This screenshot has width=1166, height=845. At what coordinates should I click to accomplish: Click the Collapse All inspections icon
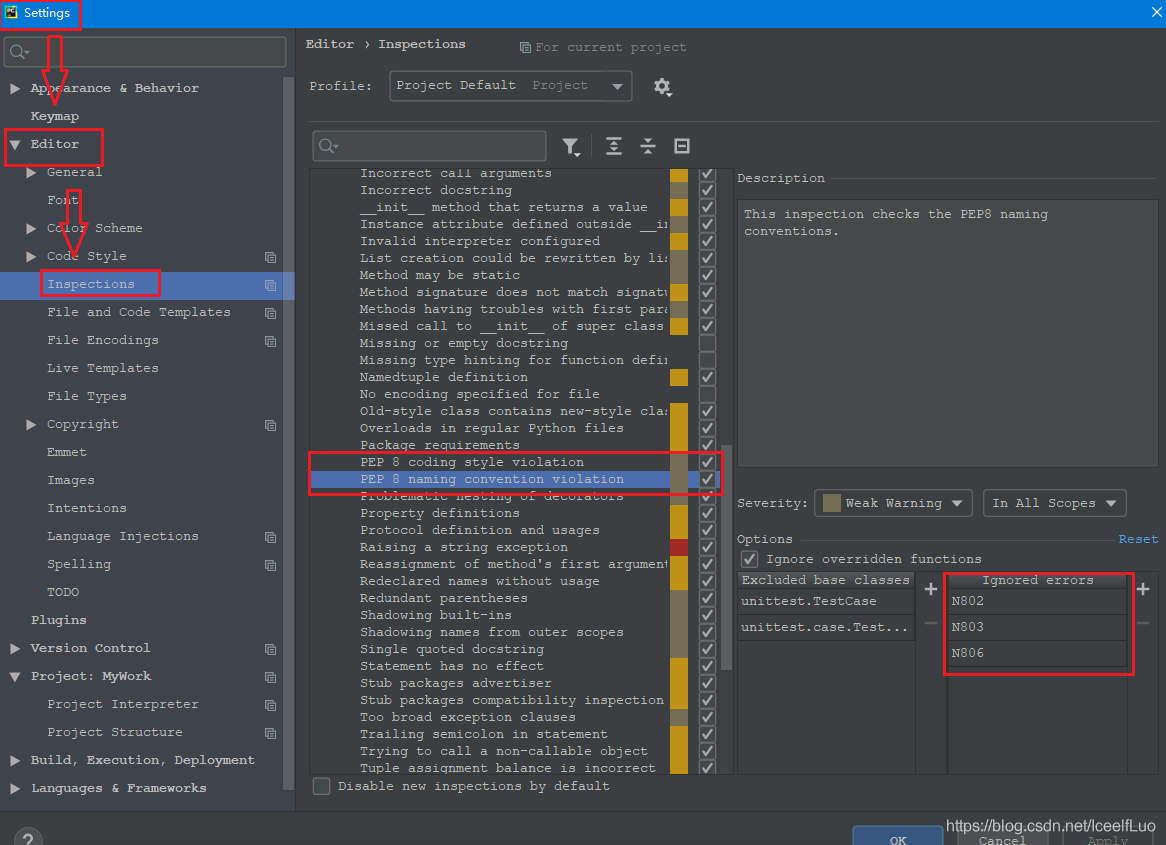(648, 147)
